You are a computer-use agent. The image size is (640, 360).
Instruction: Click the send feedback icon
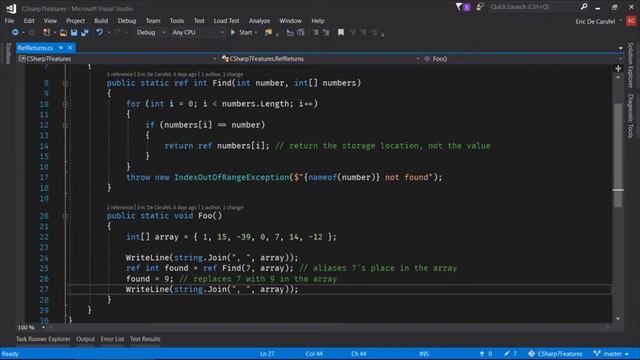480,7
